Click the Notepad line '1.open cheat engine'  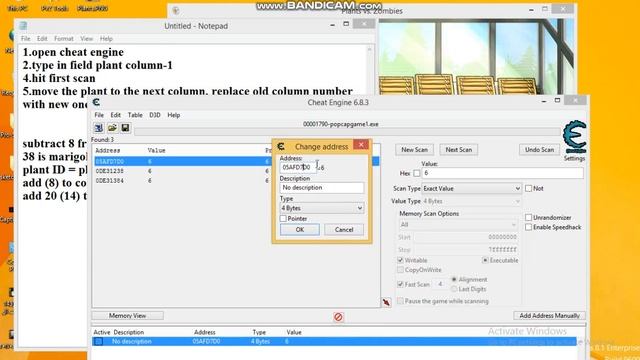[73, 52]
